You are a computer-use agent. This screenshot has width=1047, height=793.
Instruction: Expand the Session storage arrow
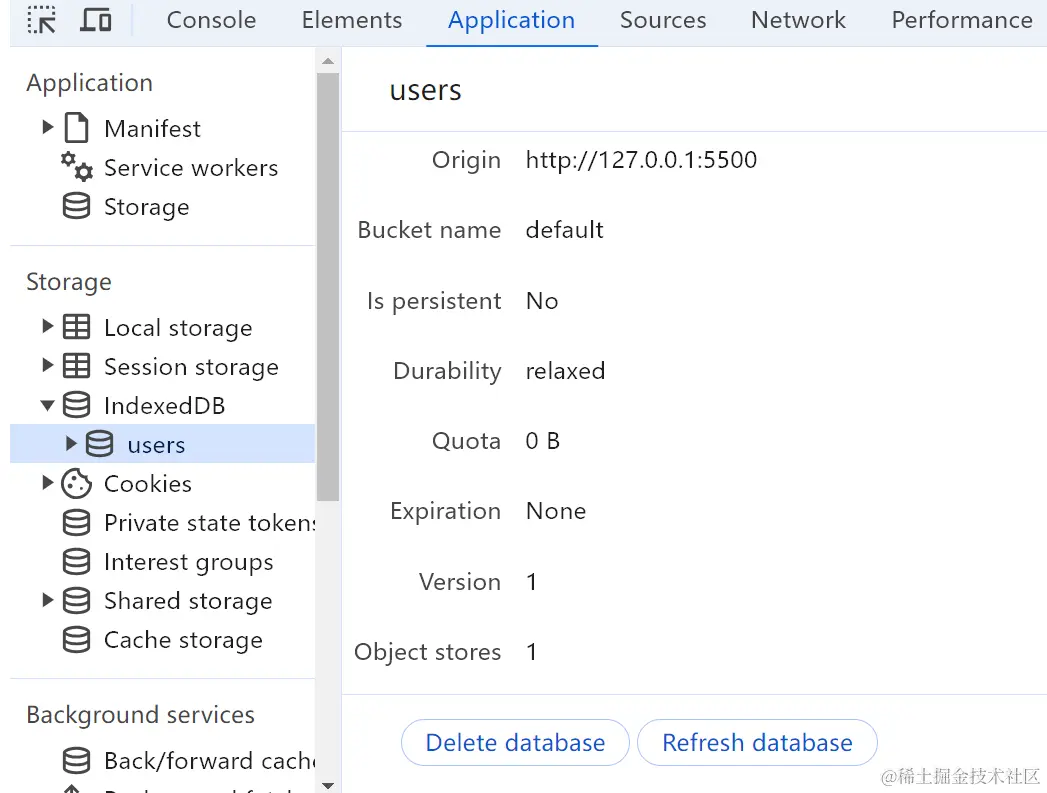coord(47,367)
